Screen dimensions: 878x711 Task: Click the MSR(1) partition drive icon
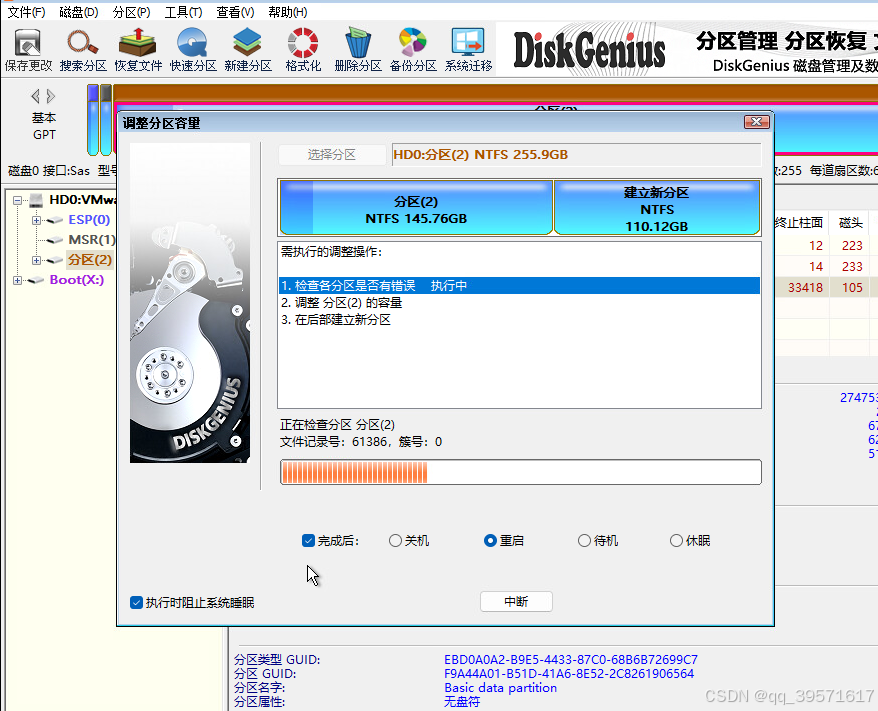click(x=55, y=240)
